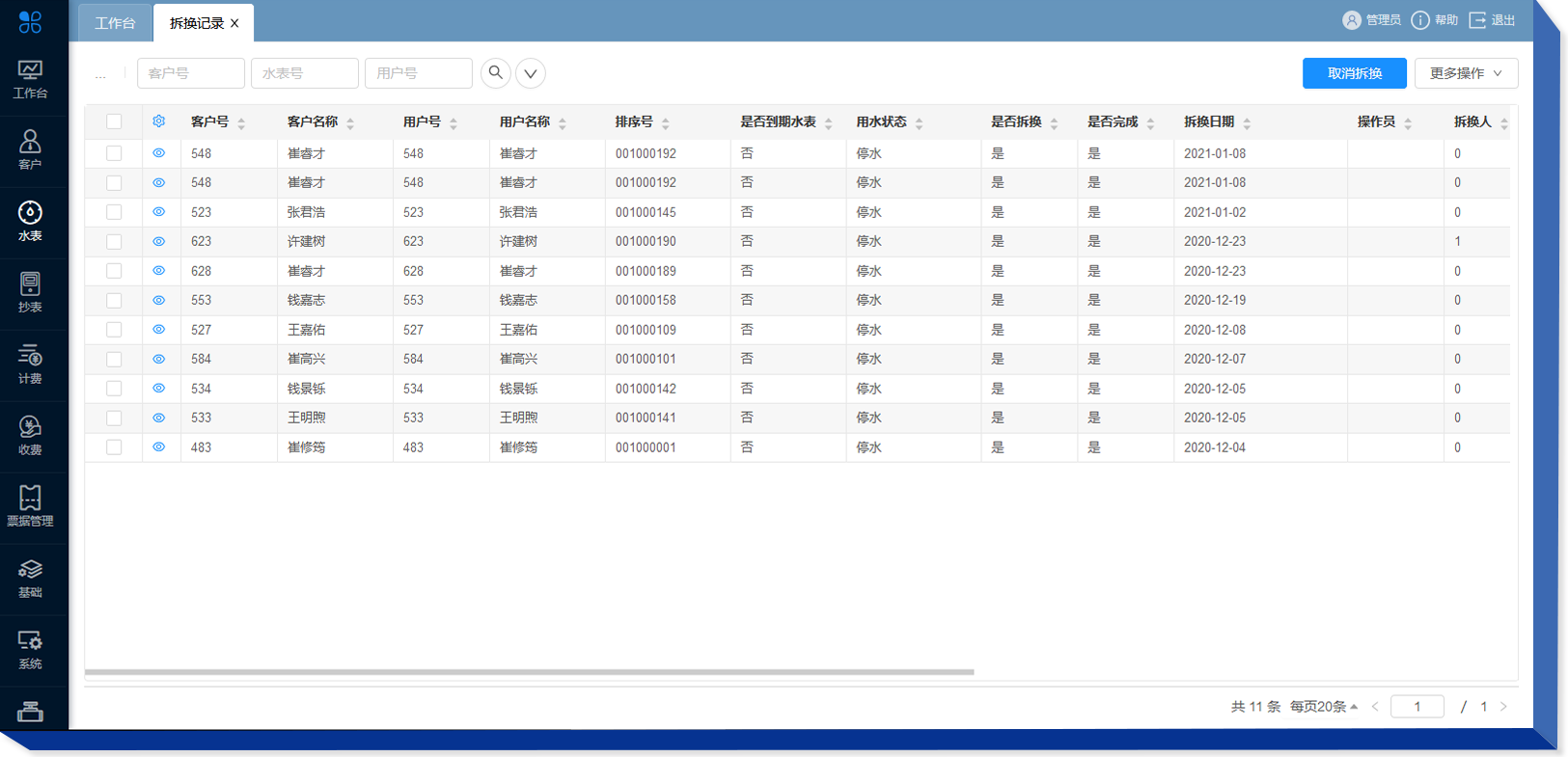Click the 取消拆换 button
This screenshot has height=757, width=1568.
point(1355,73)
